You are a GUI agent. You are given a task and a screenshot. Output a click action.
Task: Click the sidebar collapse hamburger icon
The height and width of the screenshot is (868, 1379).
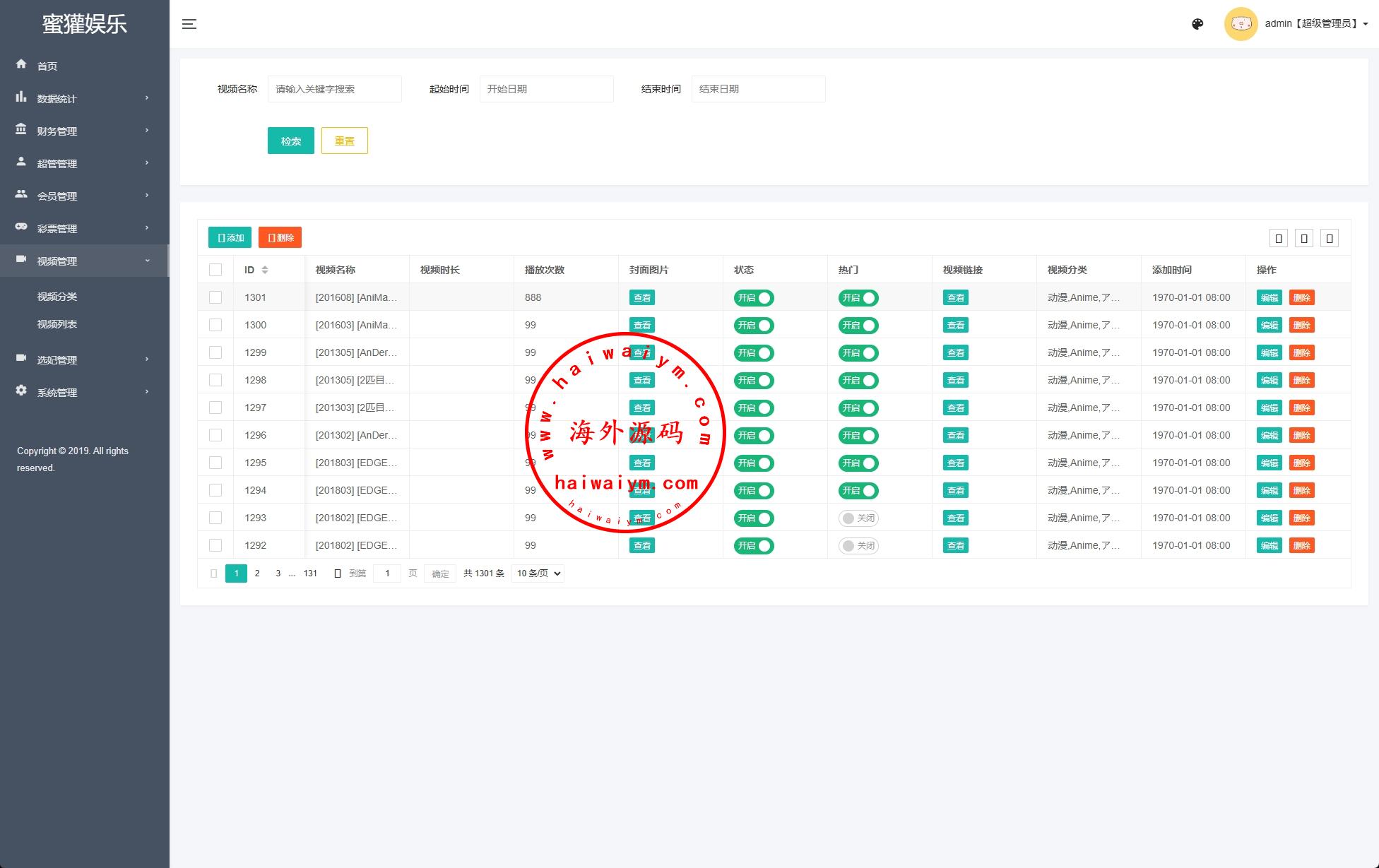[x=189, y=24]
